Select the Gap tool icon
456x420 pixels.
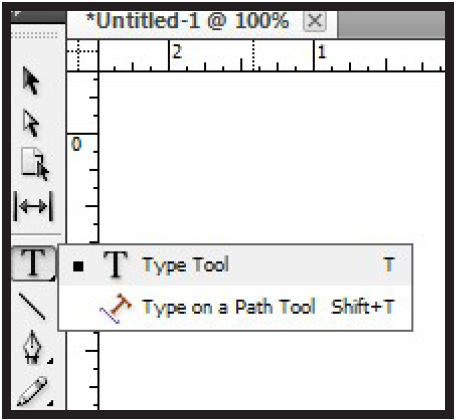33,206
